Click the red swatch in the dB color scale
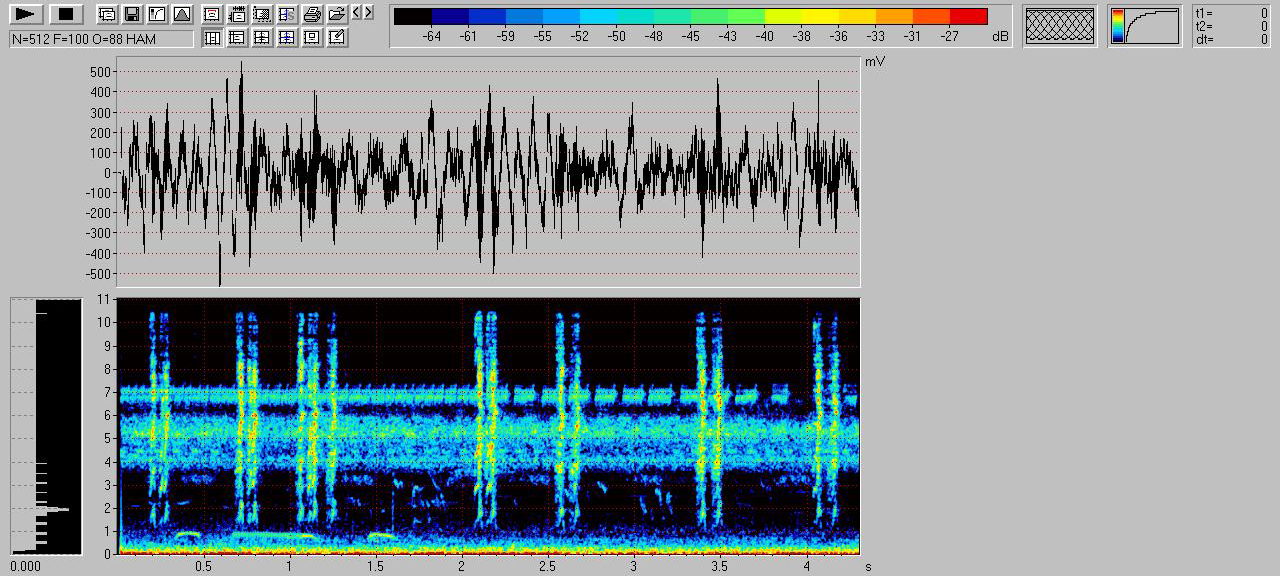Screen dimensions: 1280x576 click(968, 16)
